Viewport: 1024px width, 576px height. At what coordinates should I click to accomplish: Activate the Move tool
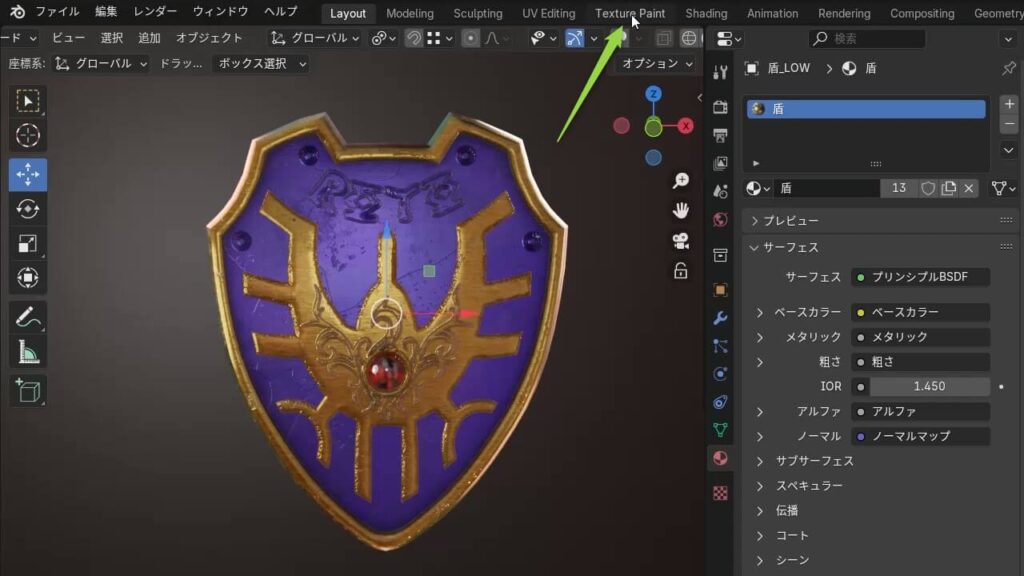coord(27,174)
